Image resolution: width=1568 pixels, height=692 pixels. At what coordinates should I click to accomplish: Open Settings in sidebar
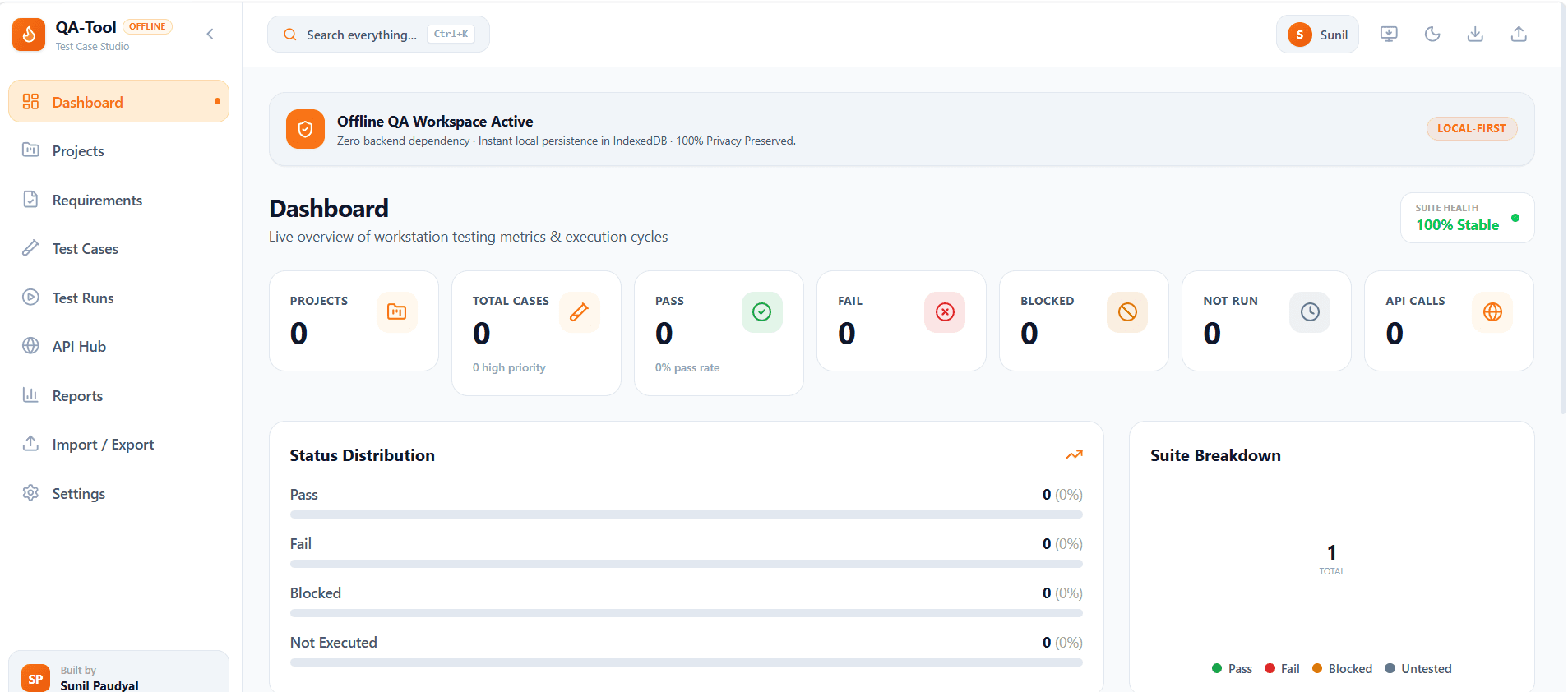click(x=118, y=493)
